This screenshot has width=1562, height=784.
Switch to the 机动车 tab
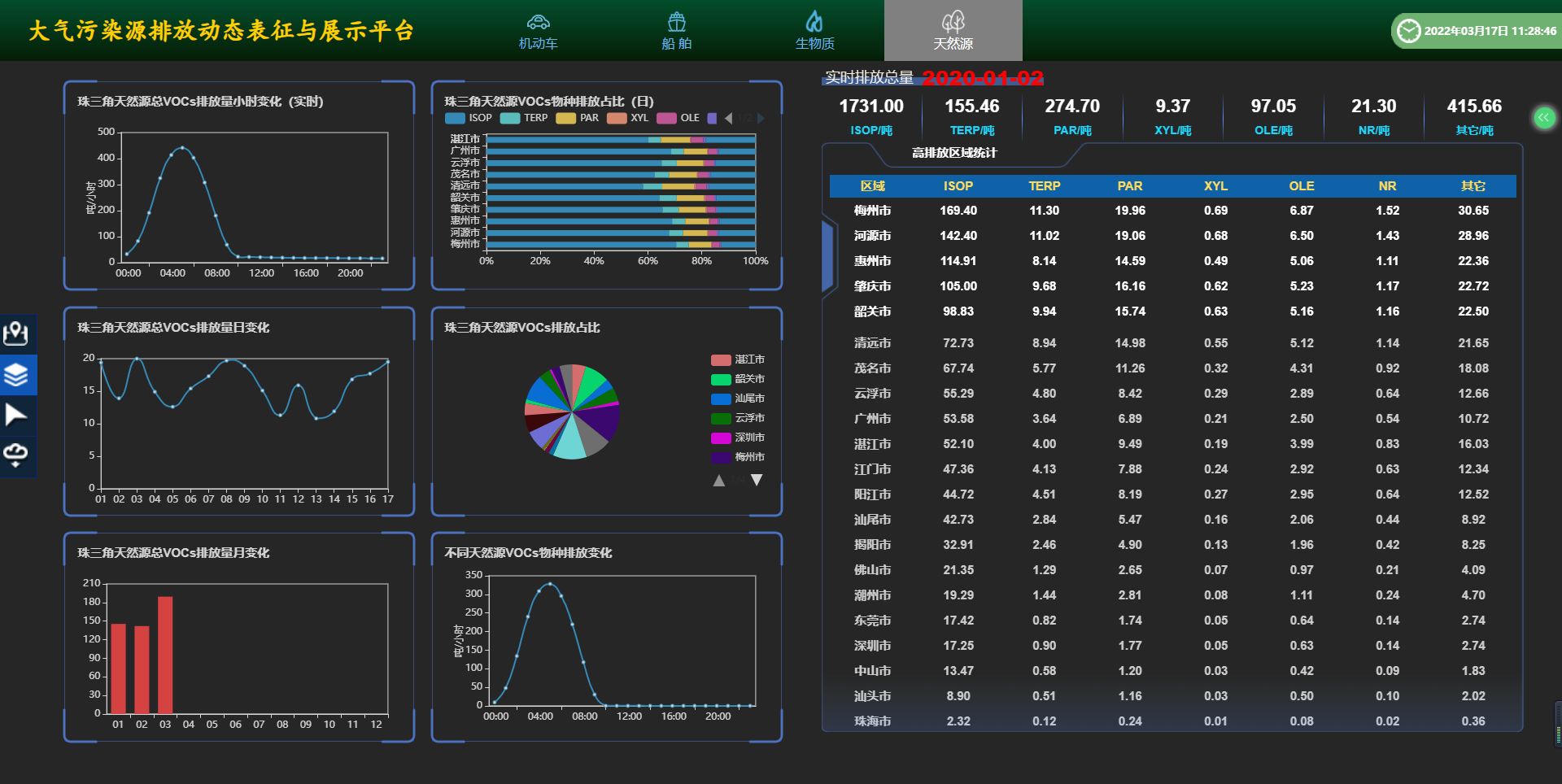[539, 31]
